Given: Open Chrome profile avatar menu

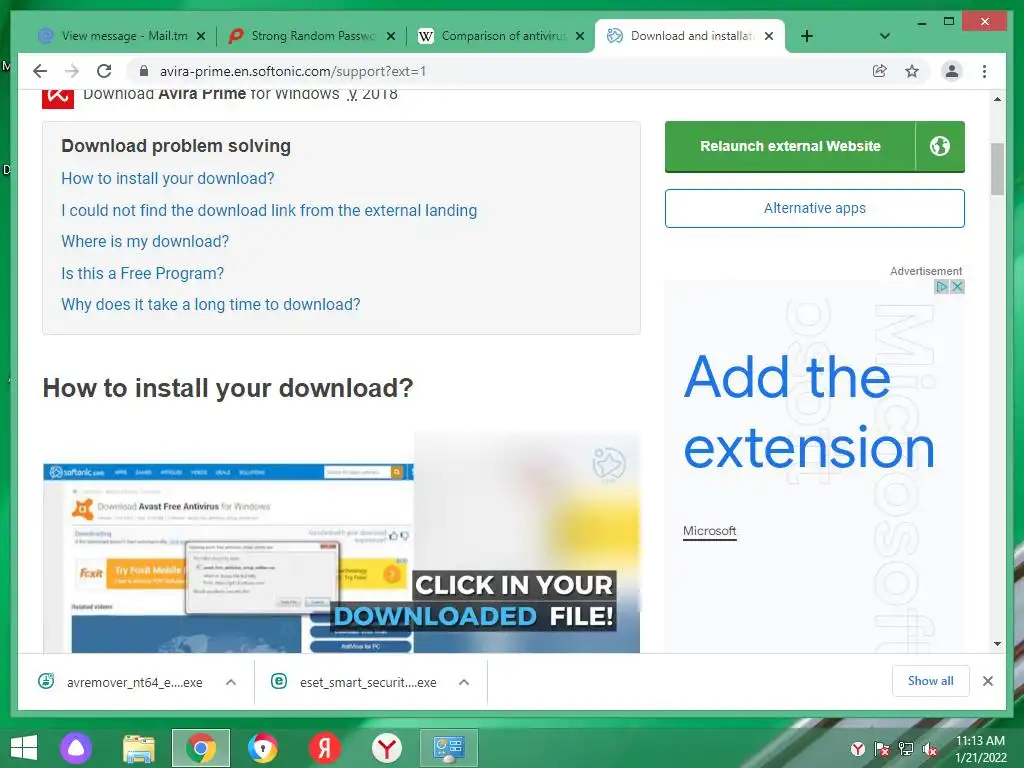Looking at the screenshot, I should 952,71.
